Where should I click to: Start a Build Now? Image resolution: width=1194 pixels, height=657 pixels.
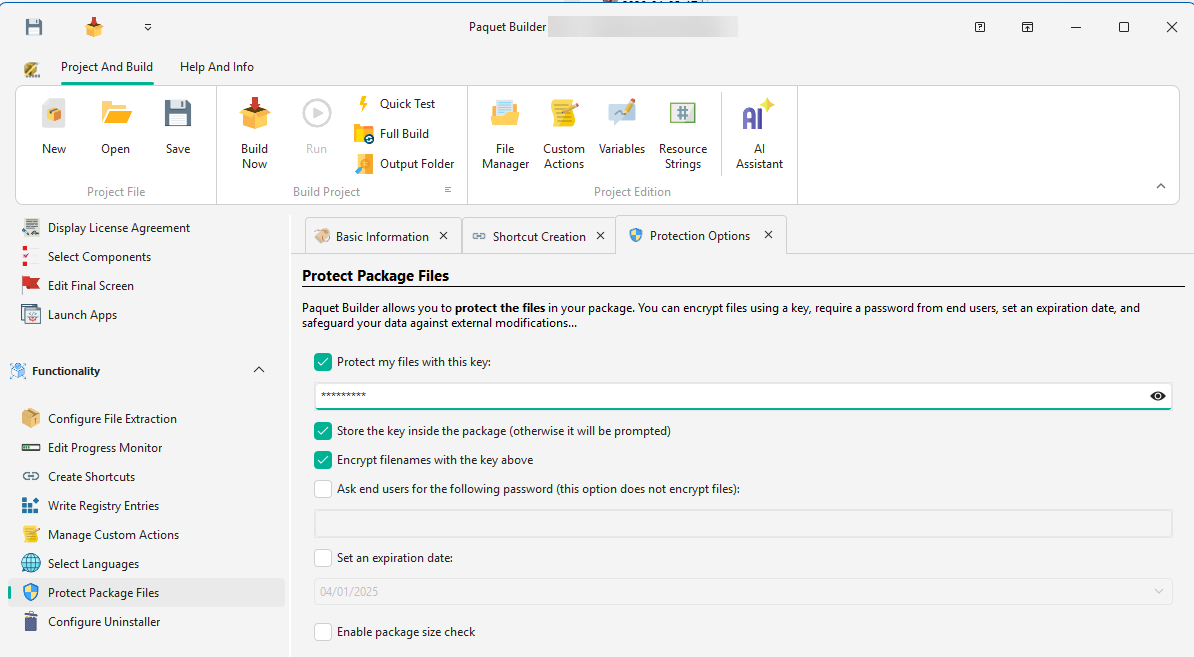[x=254, y=131]
